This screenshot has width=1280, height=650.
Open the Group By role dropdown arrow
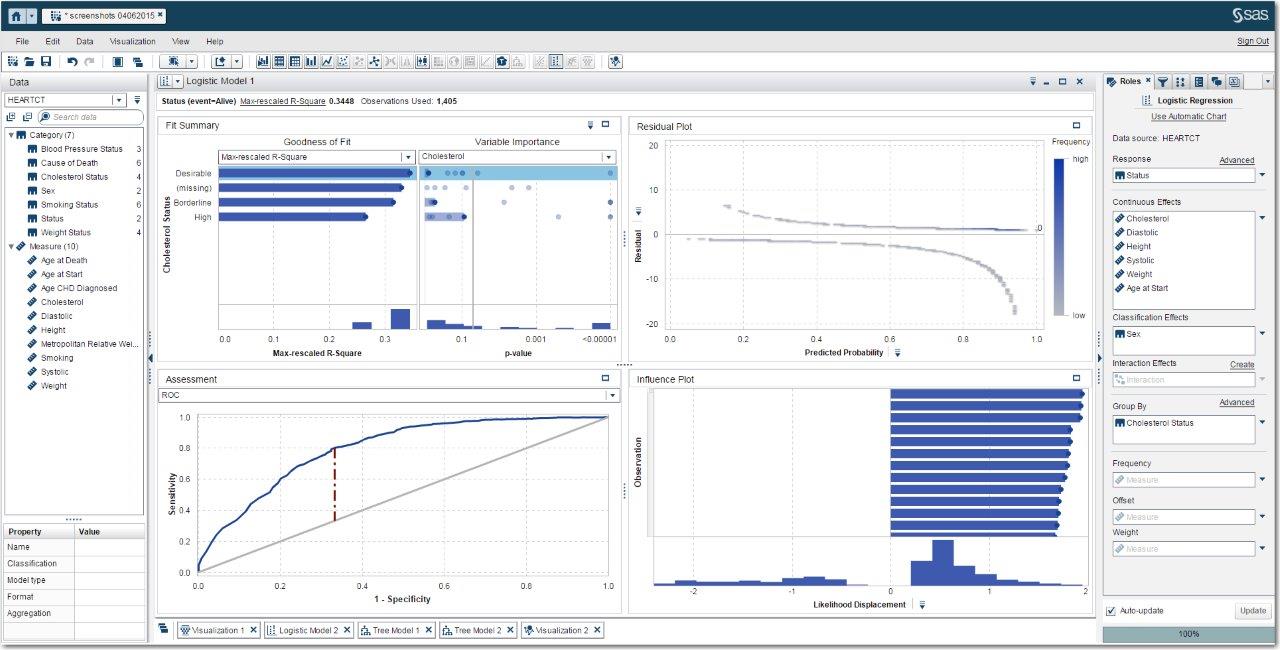[1262, 423]
